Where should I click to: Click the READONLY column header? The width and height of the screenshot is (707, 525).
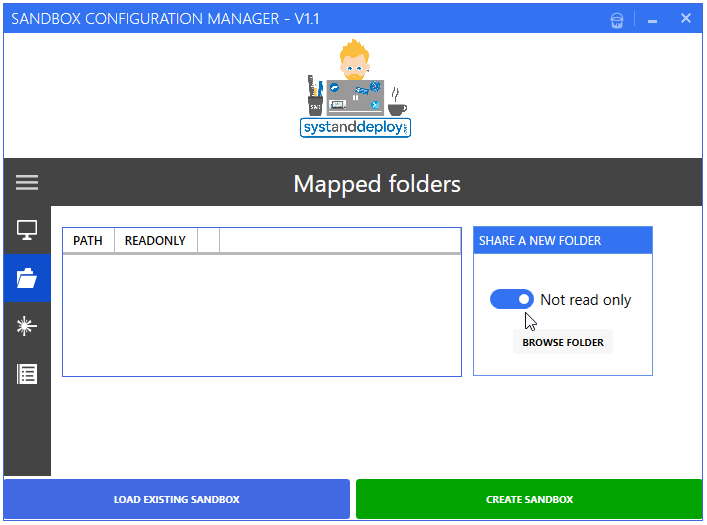click(156, 240)
